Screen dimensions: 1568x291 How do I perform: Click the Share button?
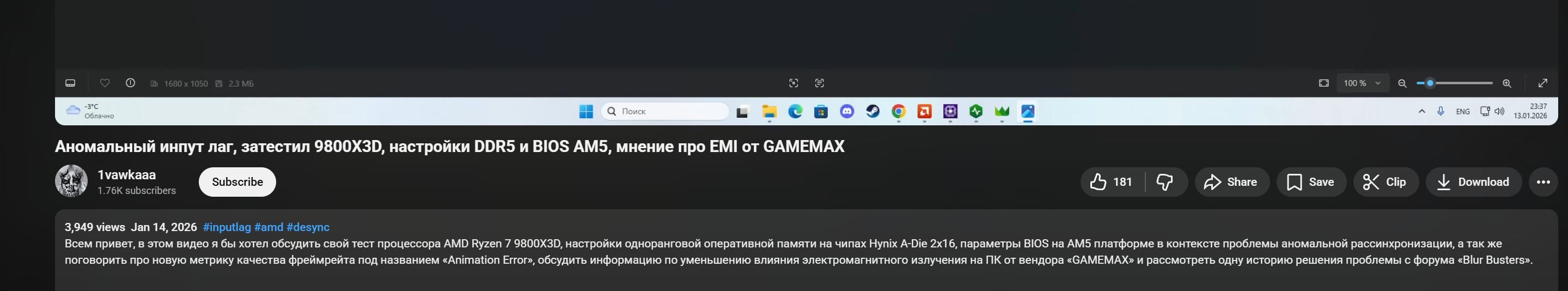1232,182
